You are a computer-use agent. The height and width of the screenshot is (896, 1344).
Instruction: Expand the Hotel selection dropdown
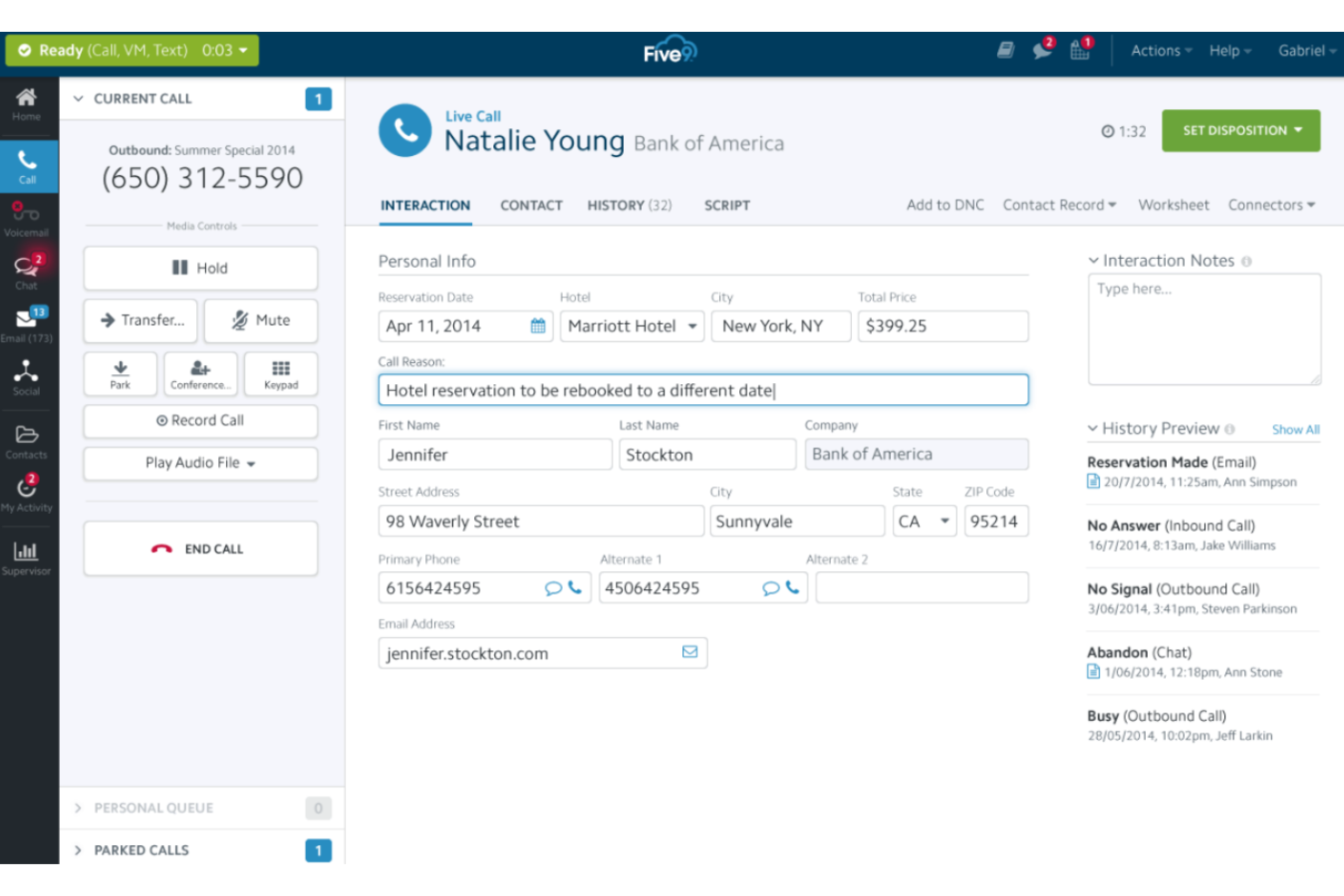(693, 326)
